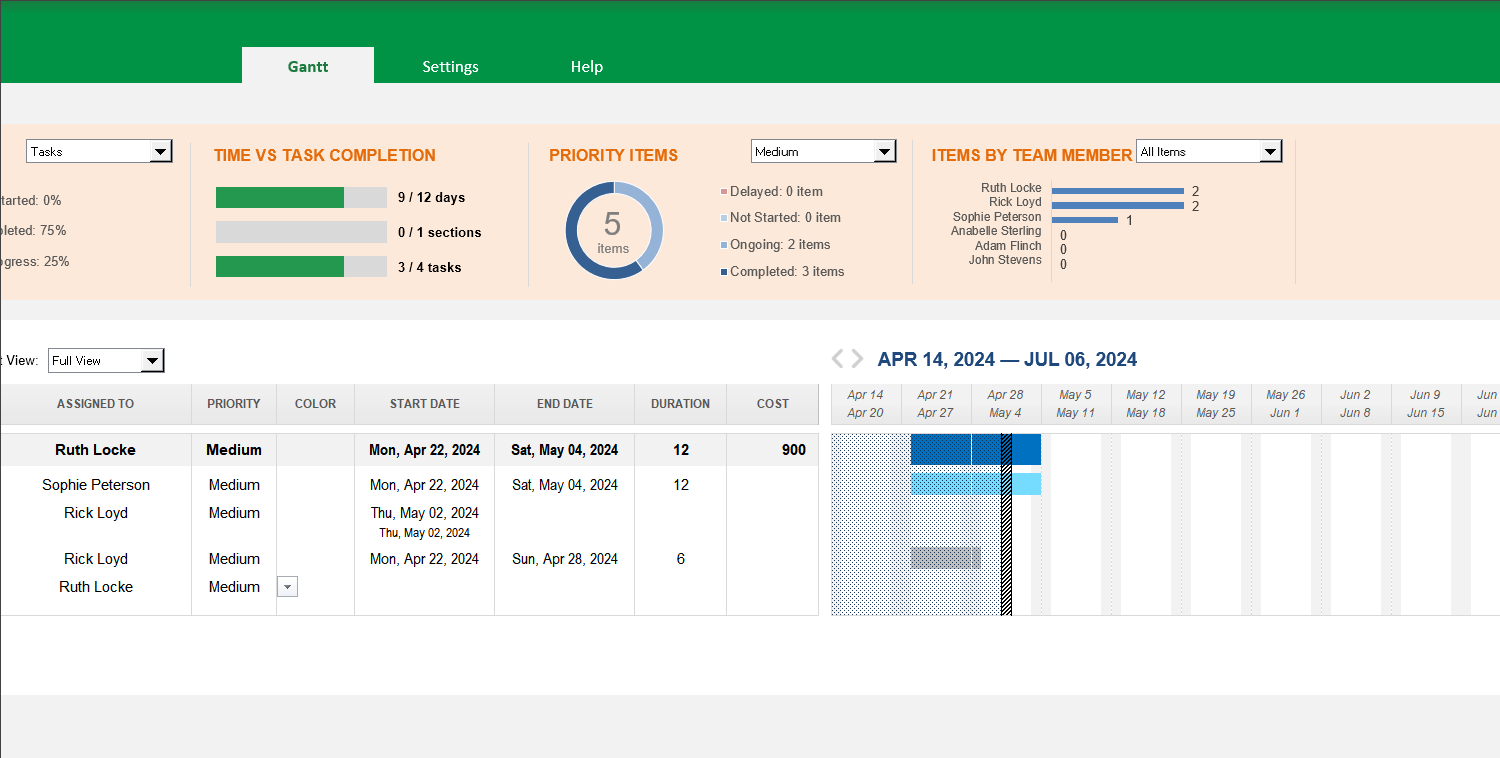Open the color picker in Ruth Locke's row
Screen dimensions: 1500x758
point(287,586)
